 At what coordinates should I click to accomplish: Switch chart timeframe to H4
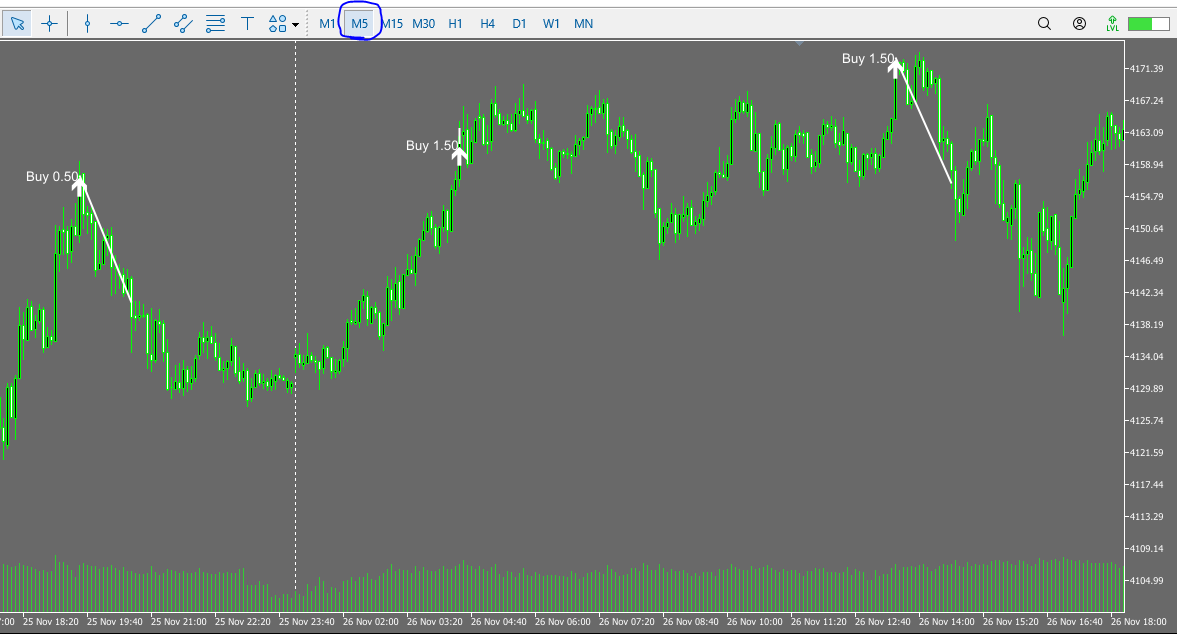pos(487,23)
